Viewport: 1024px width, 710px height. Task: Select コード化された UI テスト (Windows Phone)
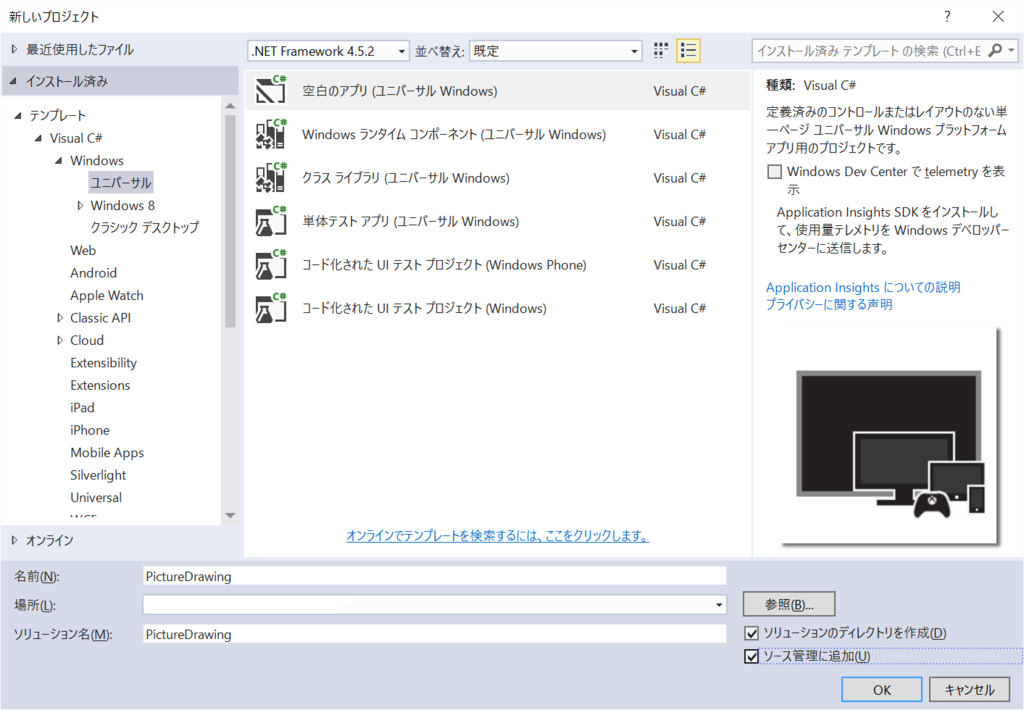(498, 265)
